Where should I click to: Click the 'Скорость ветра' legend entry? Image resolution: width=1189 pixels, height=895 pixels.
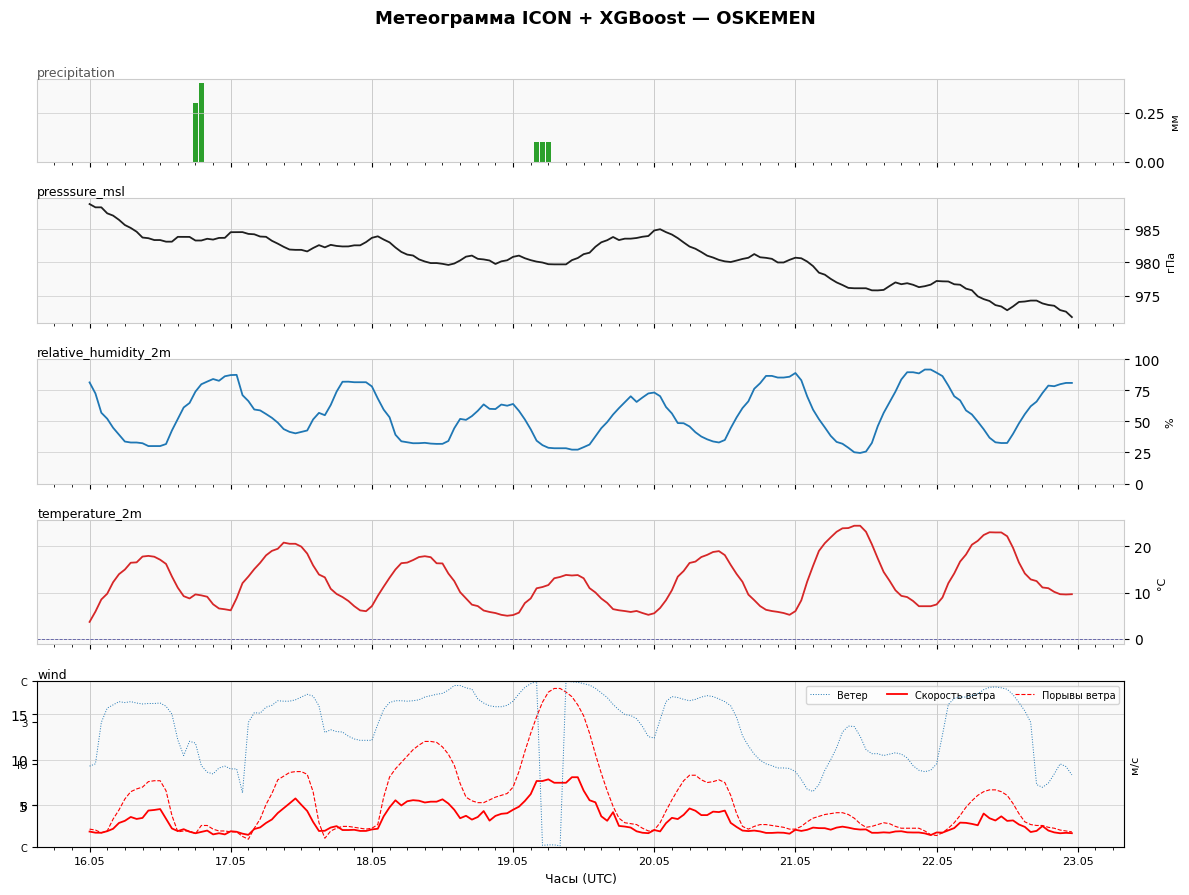click(x=941, y=696)
